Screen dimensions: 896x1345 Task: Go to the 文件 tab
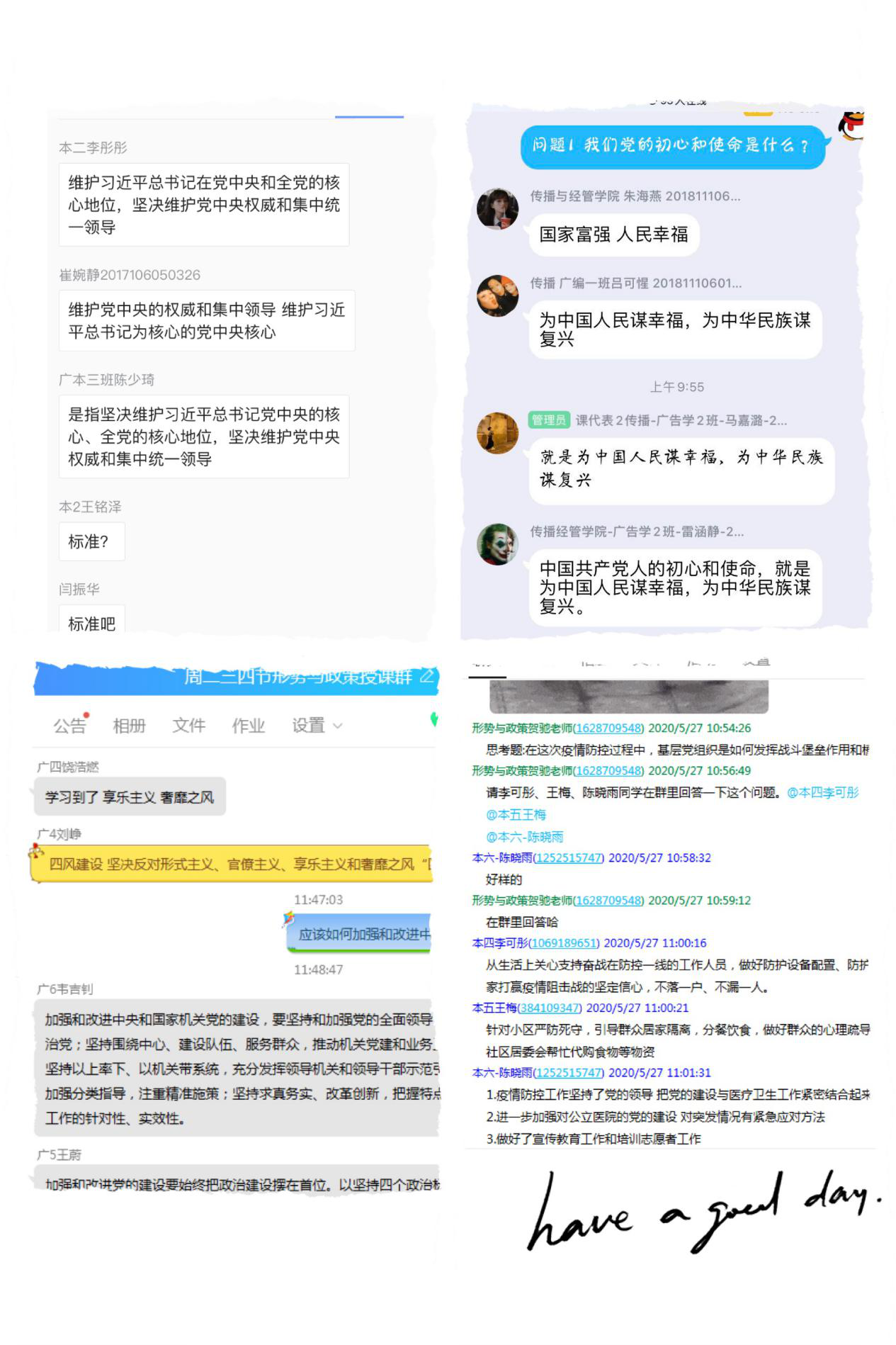click(x=188, y=726)
